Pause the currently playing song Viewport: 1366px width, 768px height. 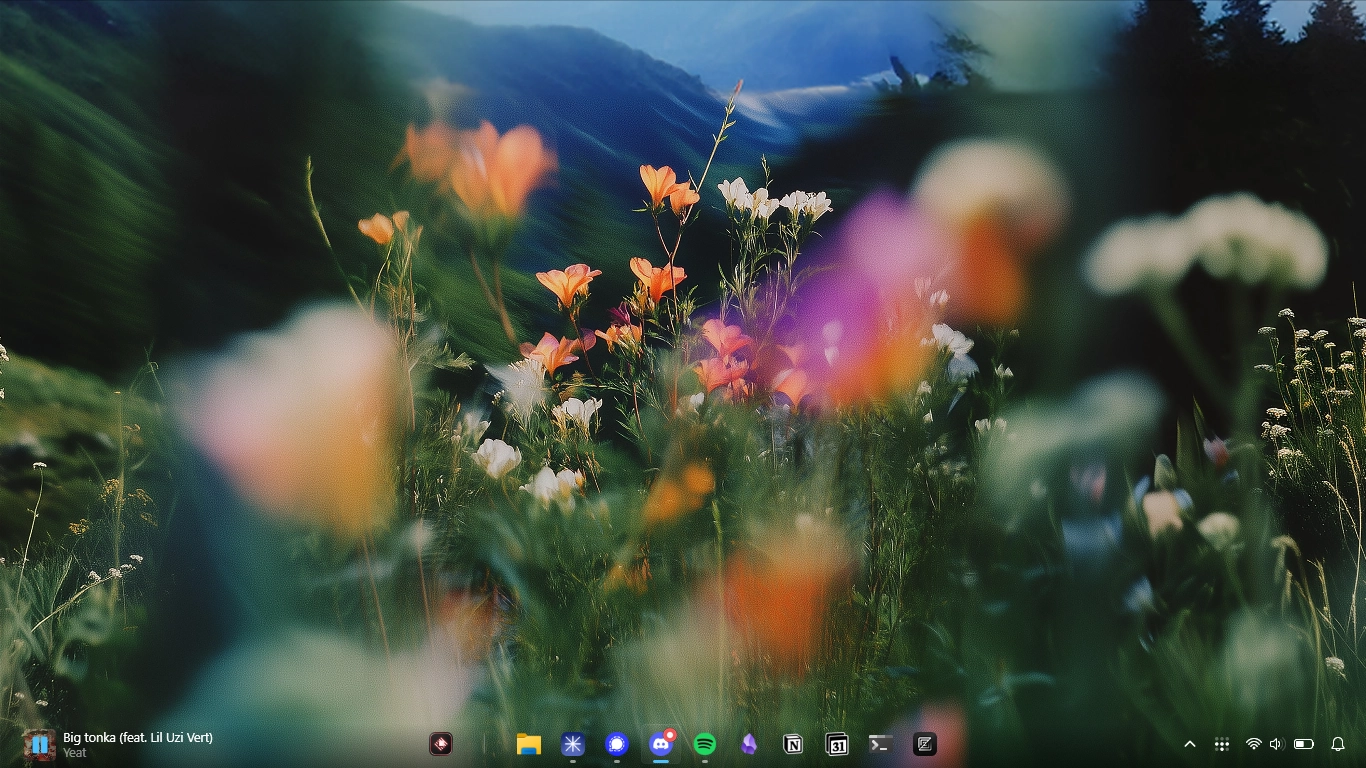click(39, 744)
